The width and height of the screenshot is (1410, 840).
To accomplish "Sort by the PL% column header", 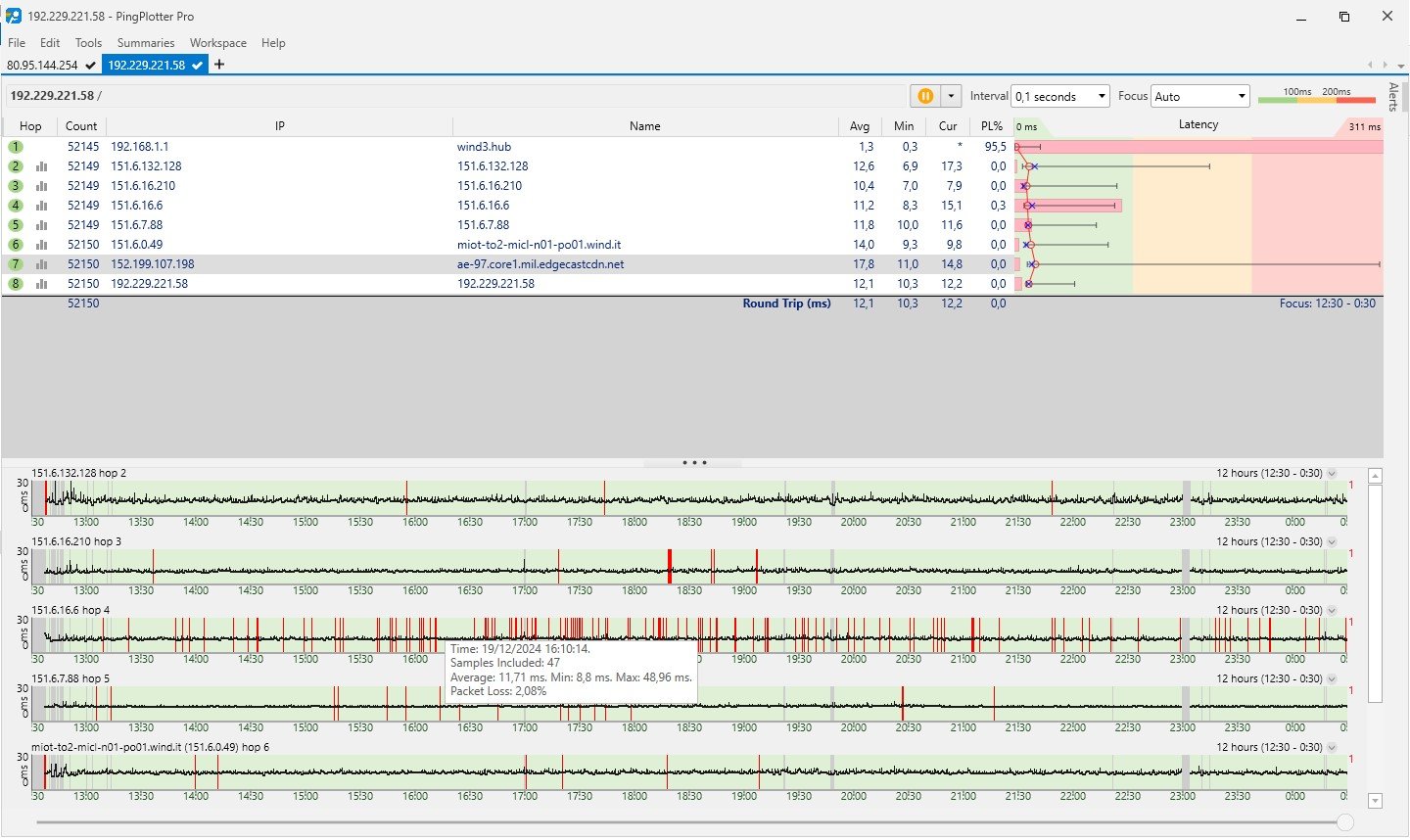I will 992,126.
